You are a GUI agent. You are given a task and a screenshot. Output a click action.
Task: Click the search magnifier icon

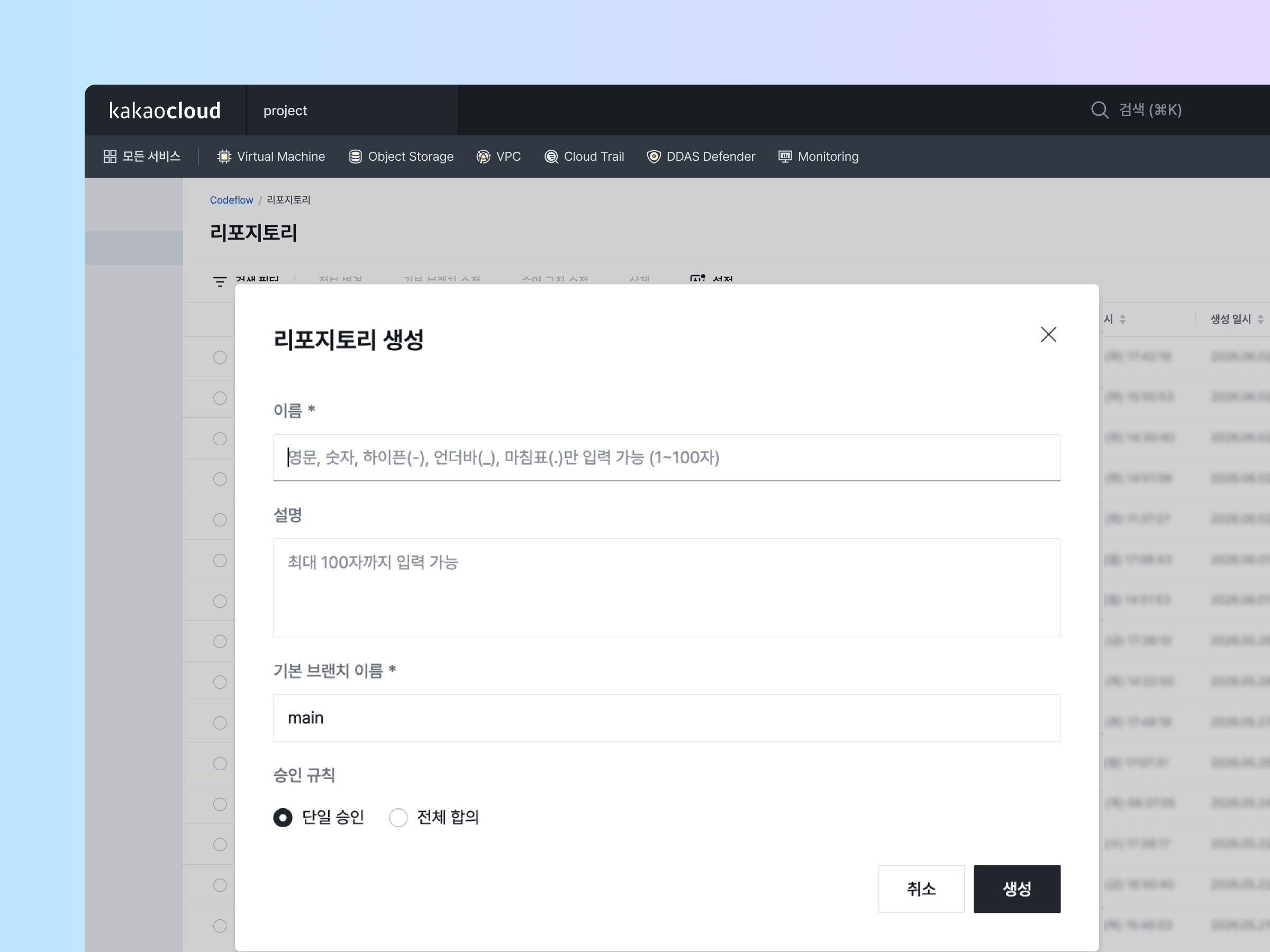[1100, 109]
